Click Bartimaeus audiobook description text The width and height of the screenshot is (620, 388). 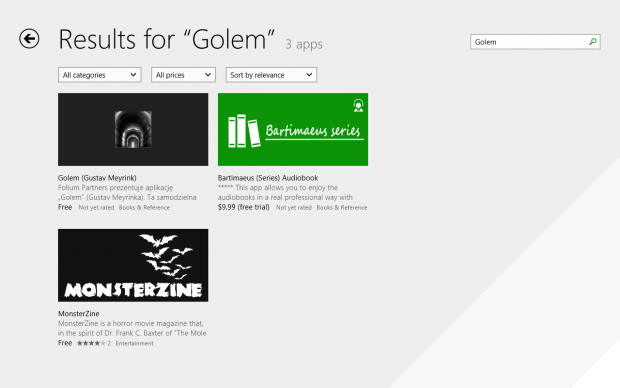coord(285,192)
